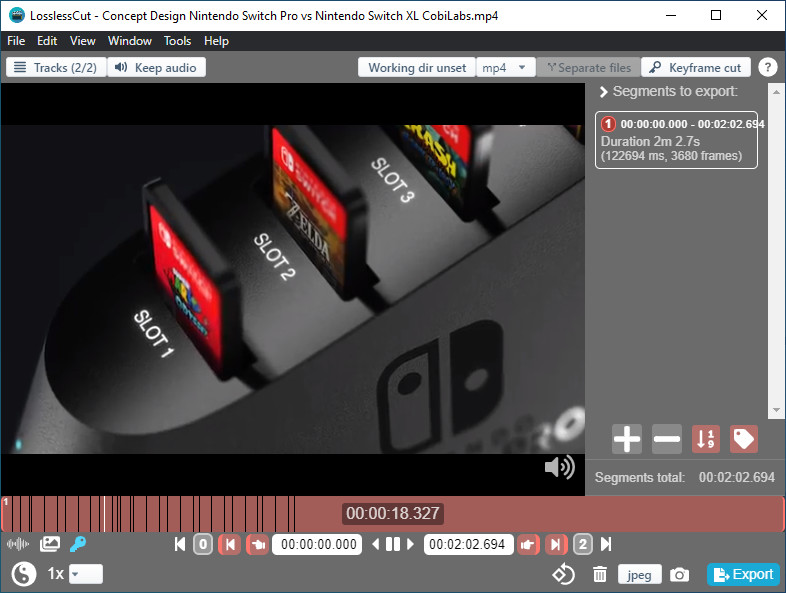786x593 pixels.
Task: Open the playback speed dropdown
Action: tap(86, 574)
